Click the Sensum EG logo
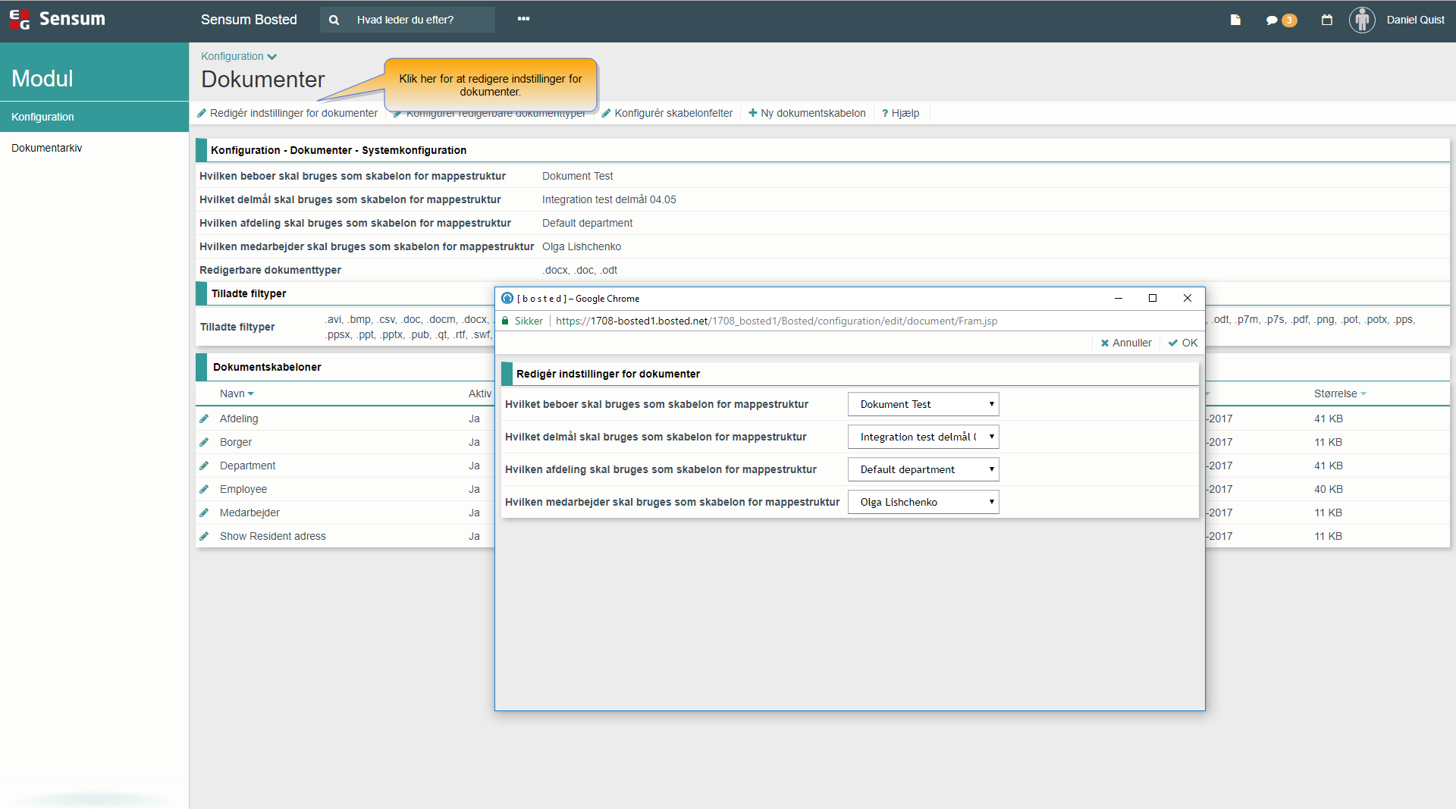The height and width of the screenshot is (812, 1456). tap(58, 19)
